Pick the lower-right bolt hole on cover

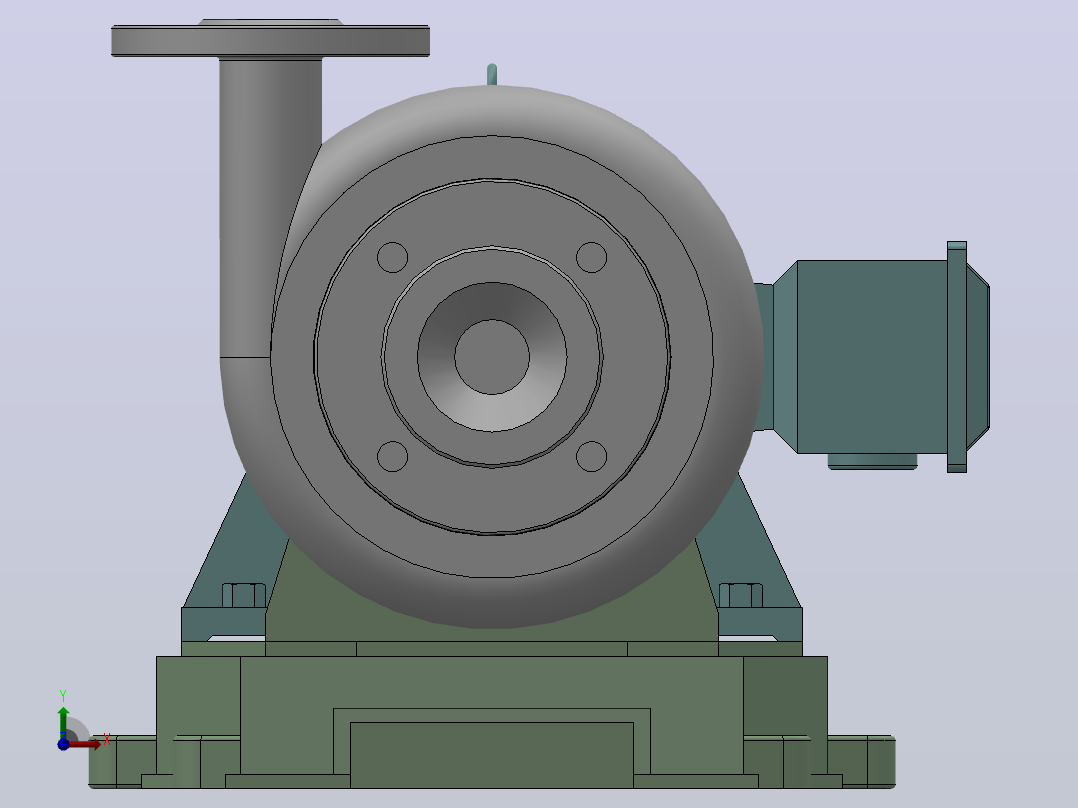[x=591, y=457]
